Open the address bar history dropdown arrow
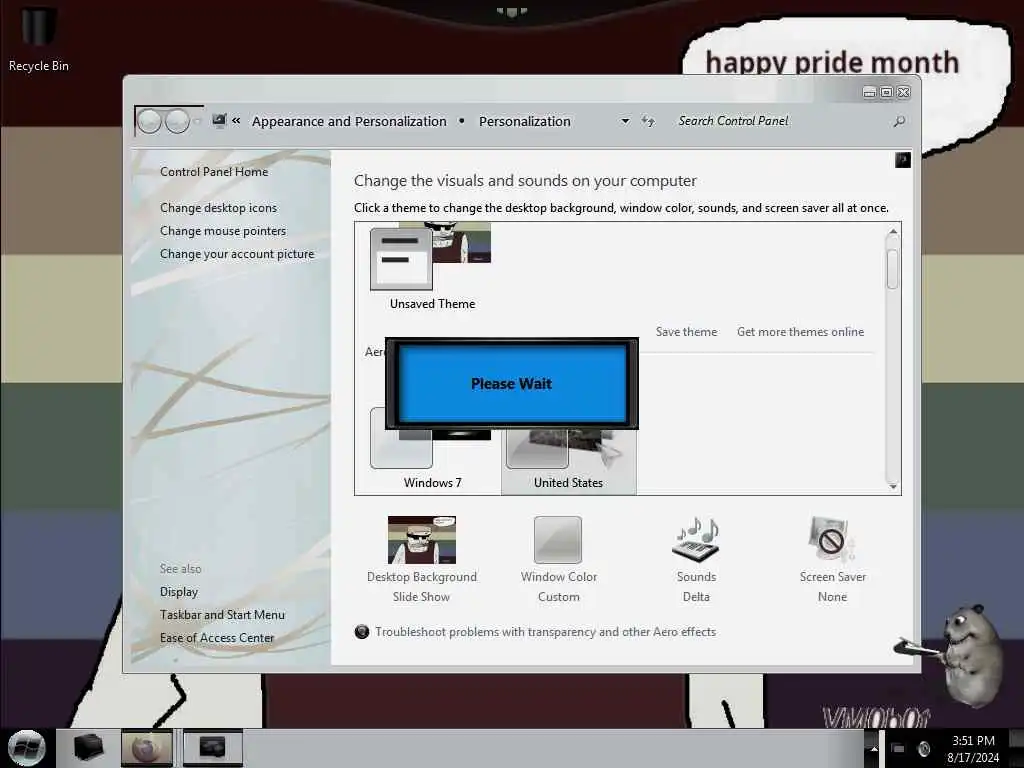This screenshot has height=768, width=1024. pyautogui.click(x=625, y=121)
